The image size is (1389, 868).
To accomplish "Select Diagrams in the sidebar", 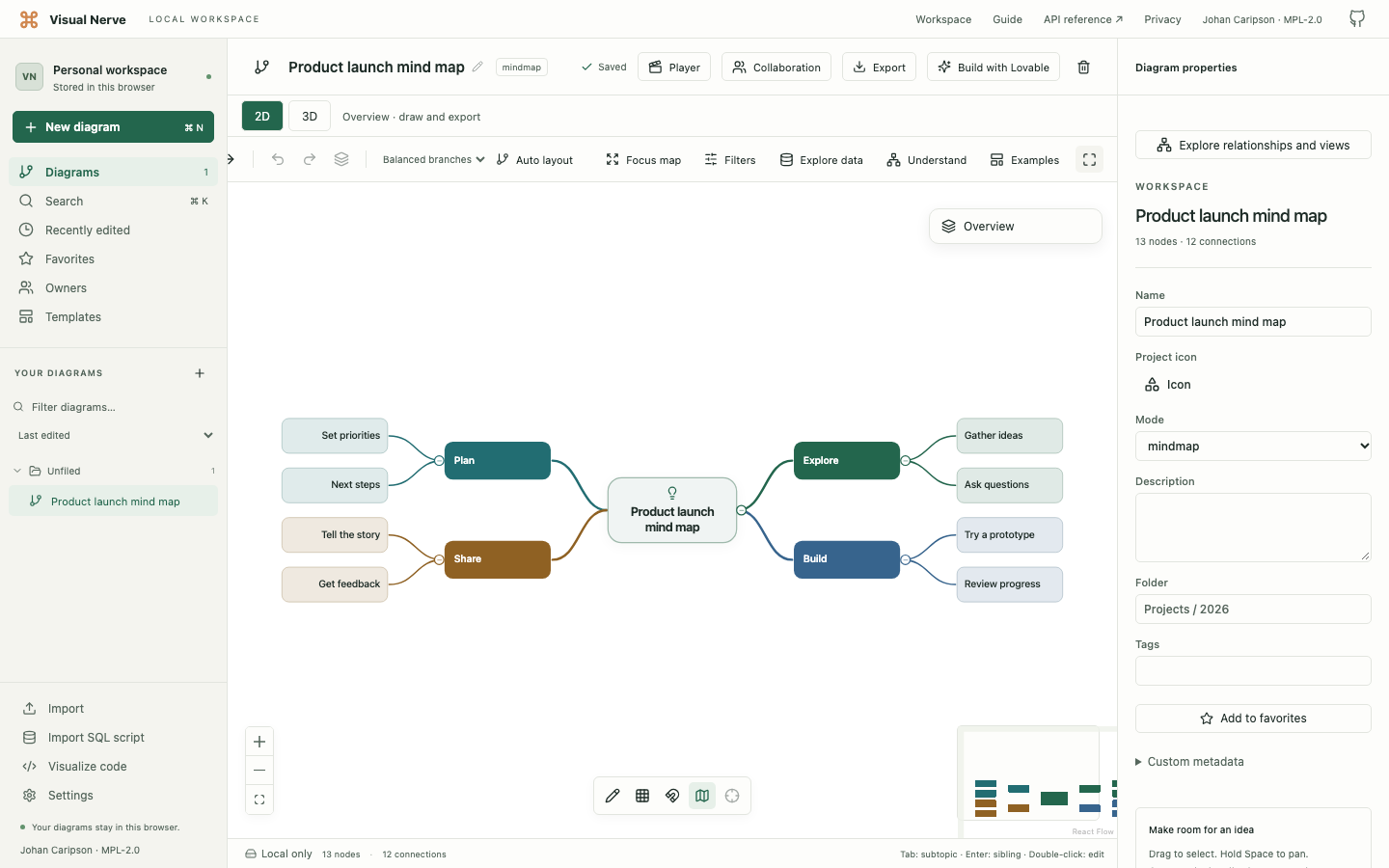I will click(x=114, y=173).
